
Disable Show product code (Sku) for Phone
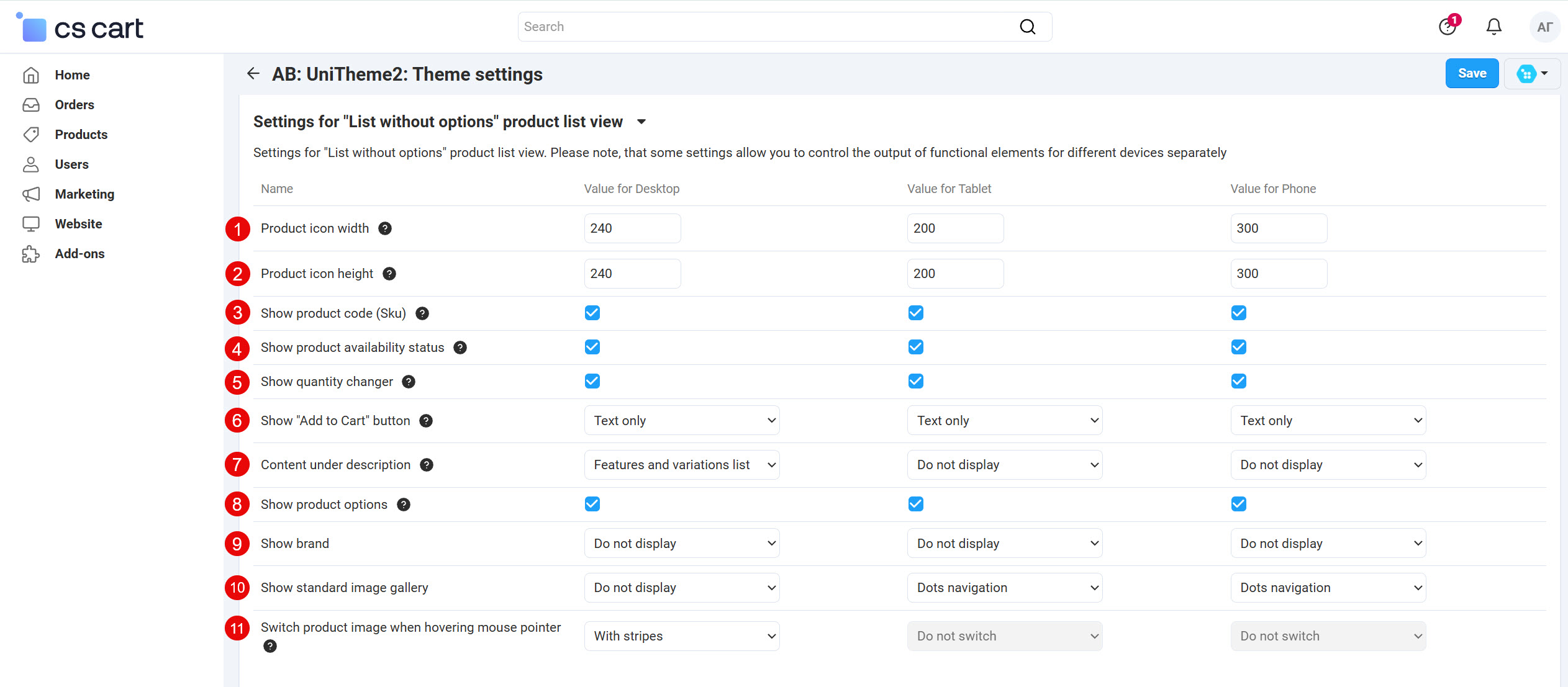coord(1238,312)
